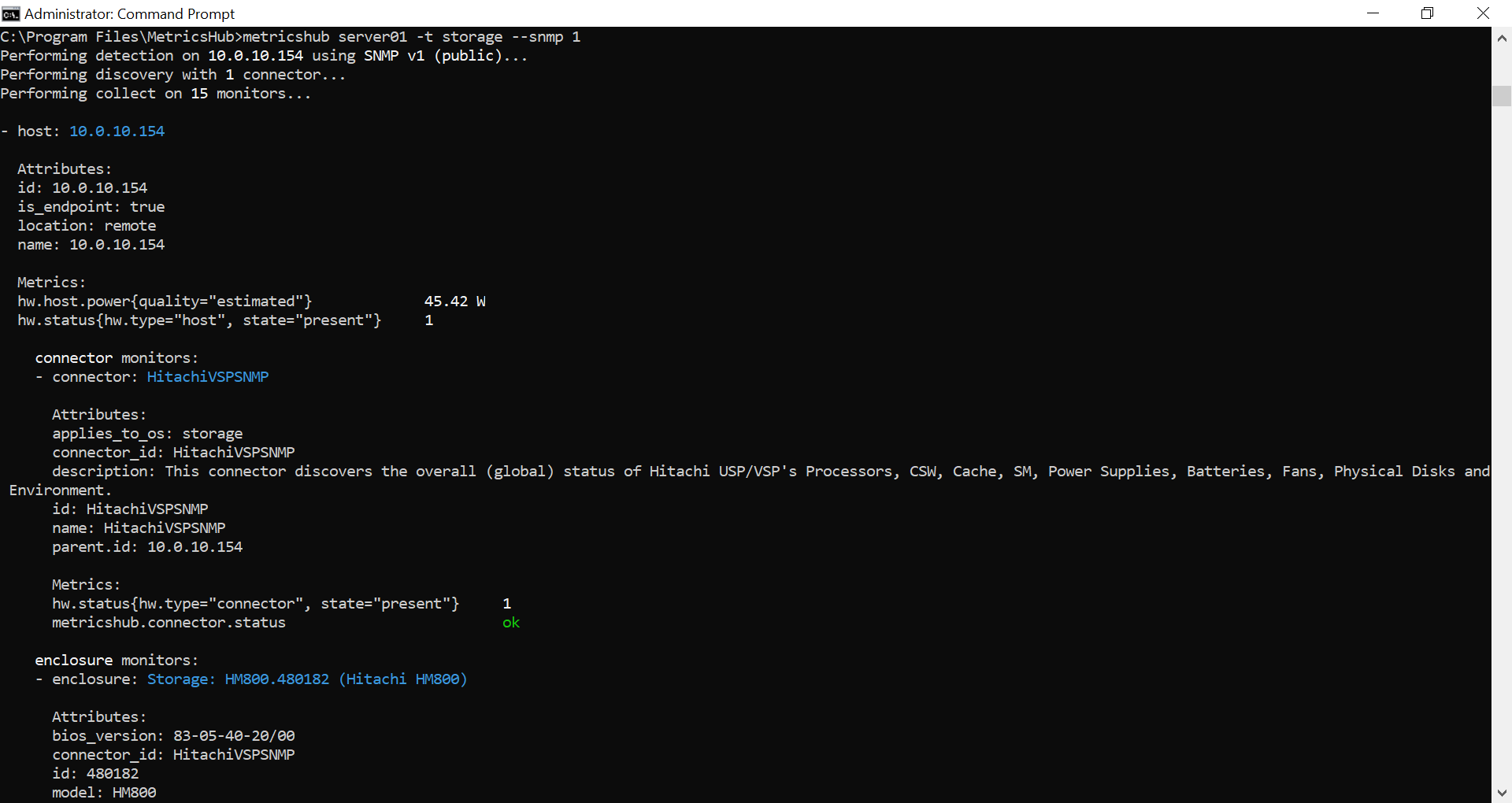Restore down the Command Prompt window

click(x=1427, y=13)
